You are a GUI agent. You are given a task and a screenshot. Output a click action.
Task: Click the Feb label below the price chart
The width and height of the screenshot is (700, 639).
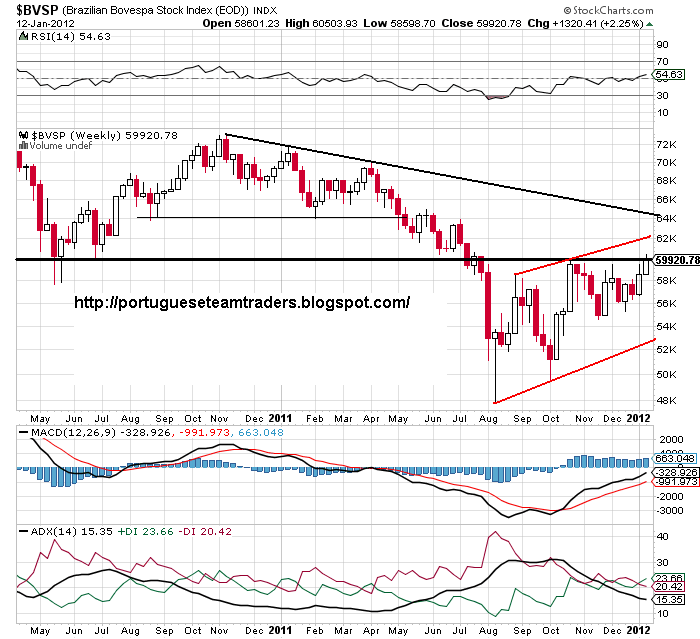pos(315,419)
